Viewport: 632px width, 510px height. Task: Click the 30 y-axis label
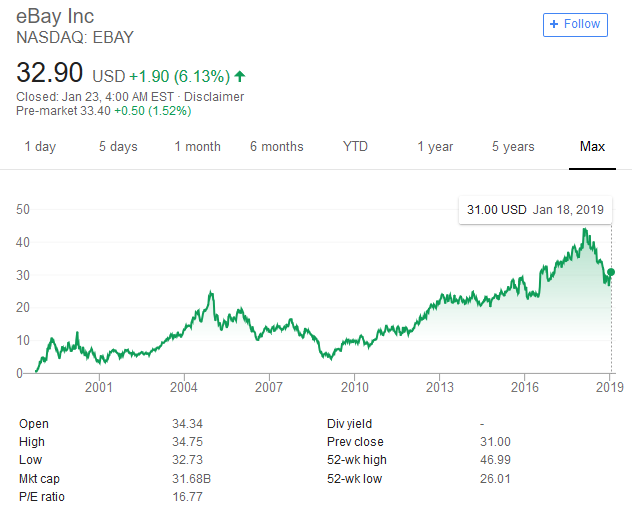point(23,275)
